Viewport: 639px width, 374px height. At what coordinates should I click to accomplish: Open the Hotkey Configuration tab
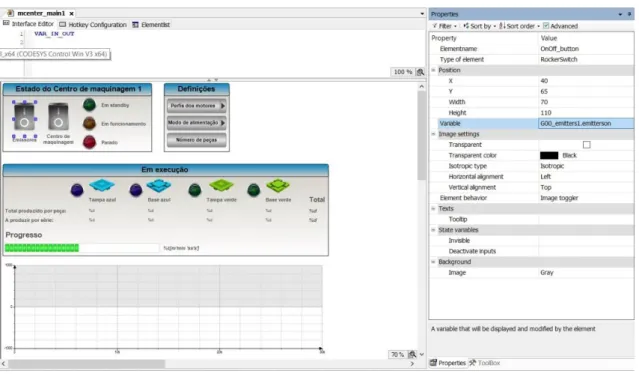click(93, 25)
